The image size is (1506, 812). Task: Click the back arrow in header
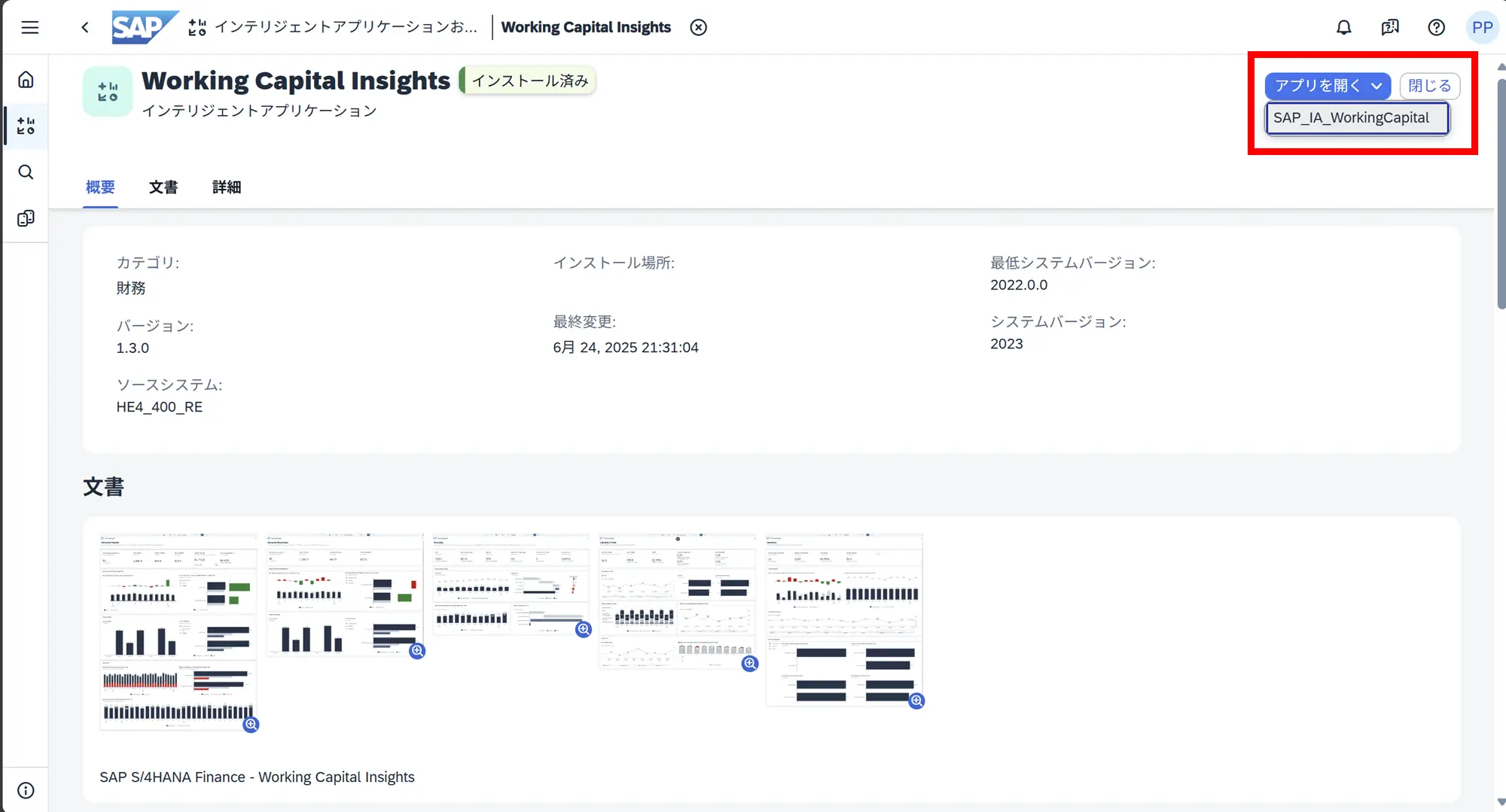[x=85, y=28]
